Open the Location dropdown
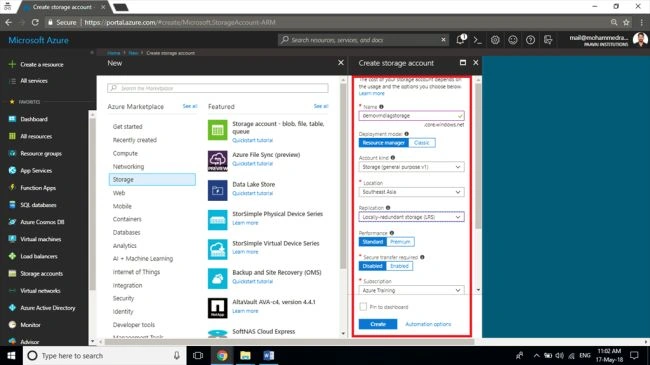 coord(411,192)
